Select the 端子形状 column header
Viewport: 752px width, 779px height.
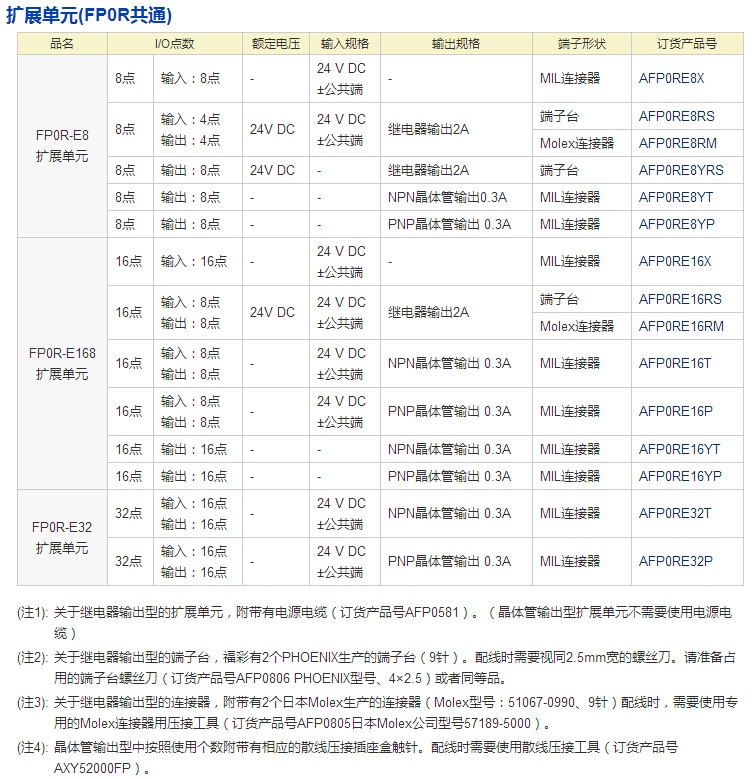click(581, 44)
